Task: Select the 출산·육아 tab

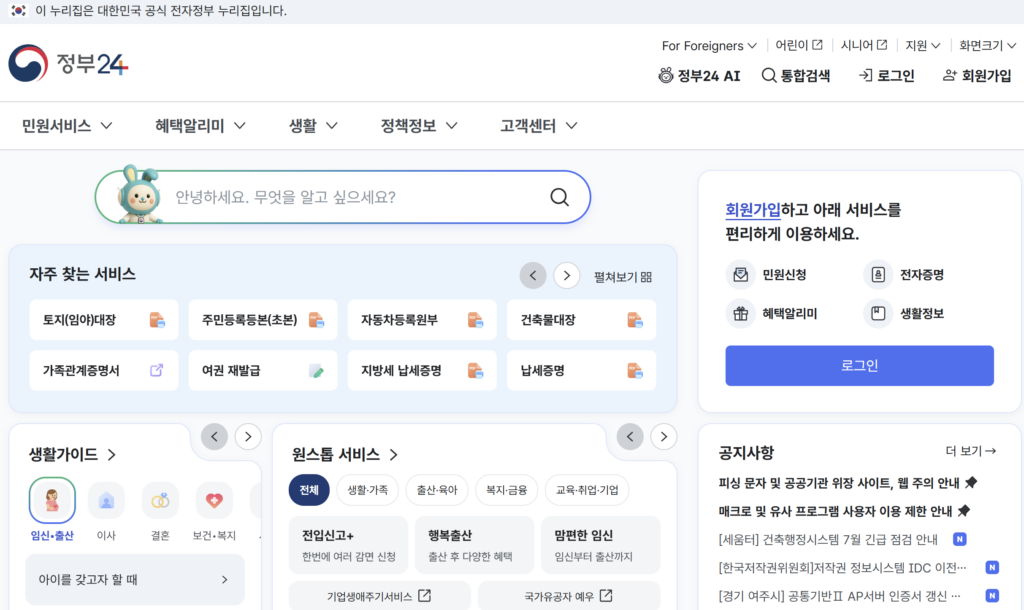Action: coord(437,490)
